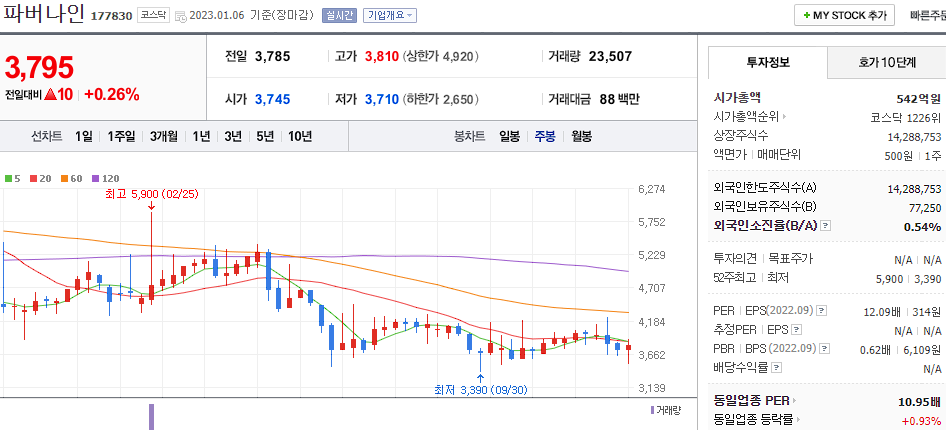Select the 1년 line chart period
The width and height of the screenshot is (946, 430).
[201, 136]
